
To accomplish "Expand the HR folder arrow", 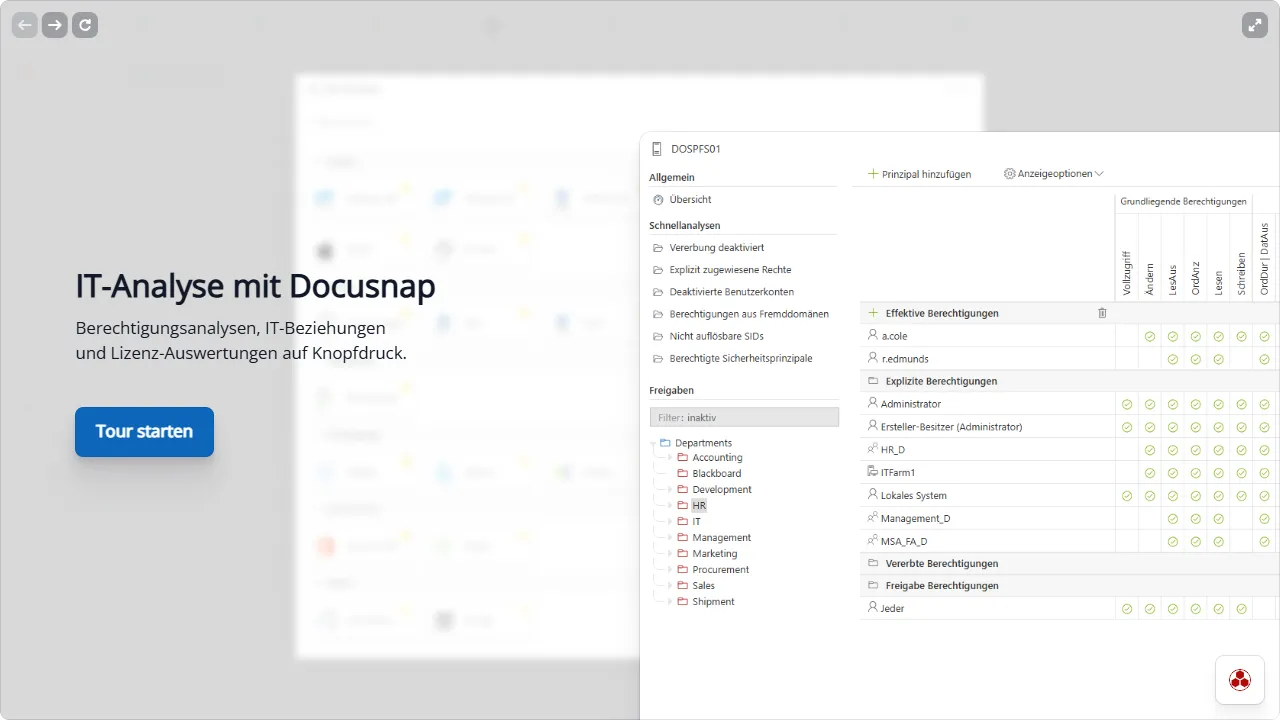I will [x=671, y=505].
